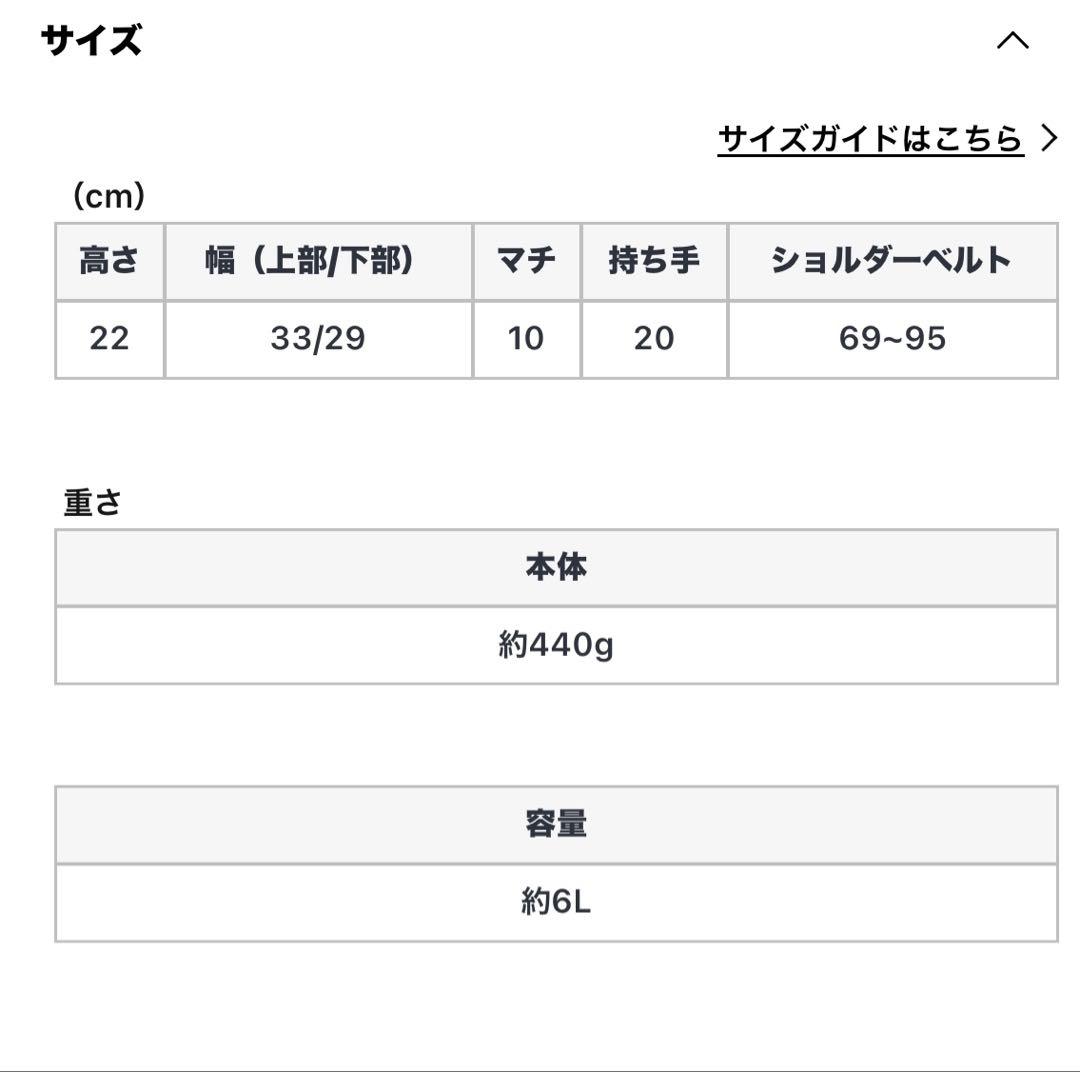Image resolution: width=1080 pixels, height=1072 pixels.
Task: Click the 持ち手 column header
Action: tap(653, 260)
